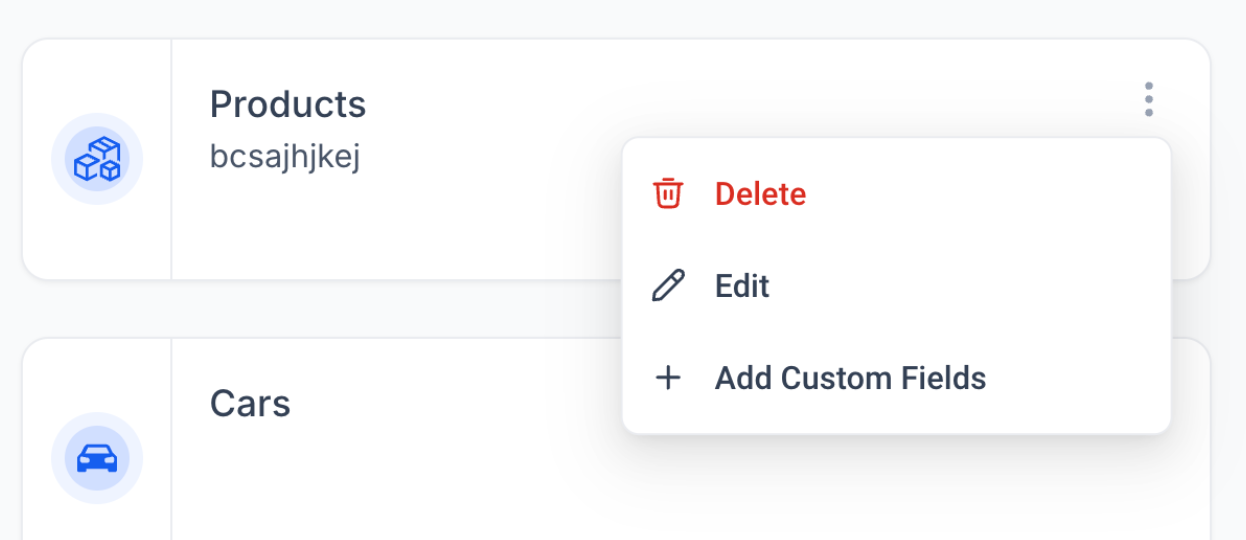This screenshot has width=1246, height=540.
Task: Click the Products boxes icon
Action: coord(97,159)
